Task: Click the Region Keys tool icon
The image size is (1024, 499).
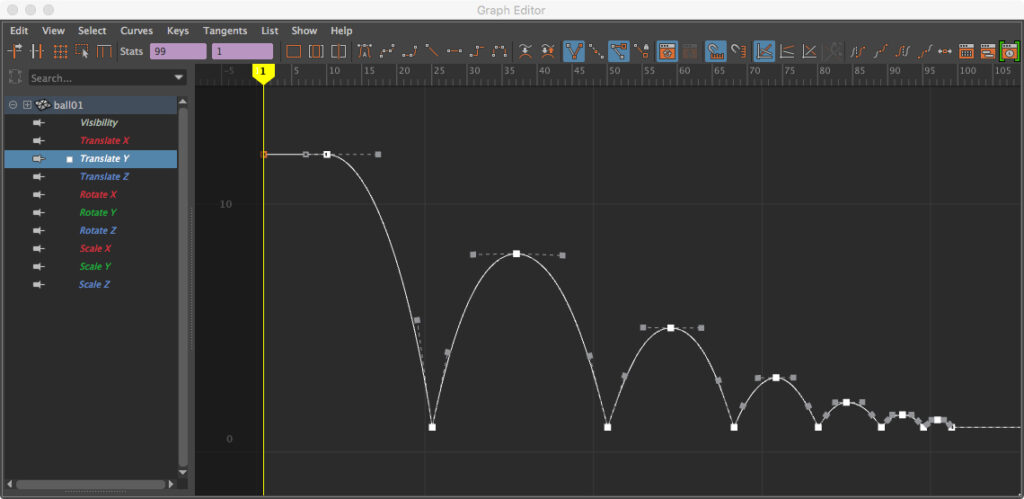Action: (x=82, y=50)
